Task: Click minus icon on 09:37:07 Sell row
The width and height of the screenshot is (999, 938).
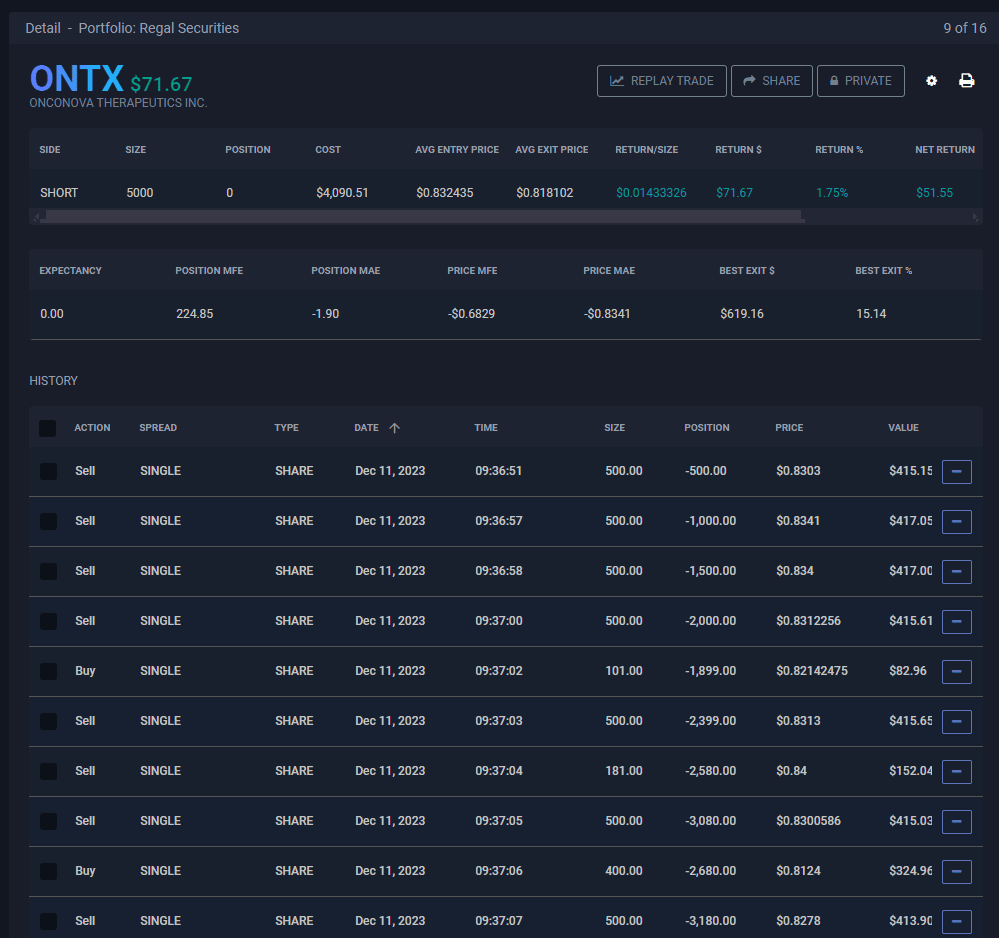Action: [x=957, y=921]
